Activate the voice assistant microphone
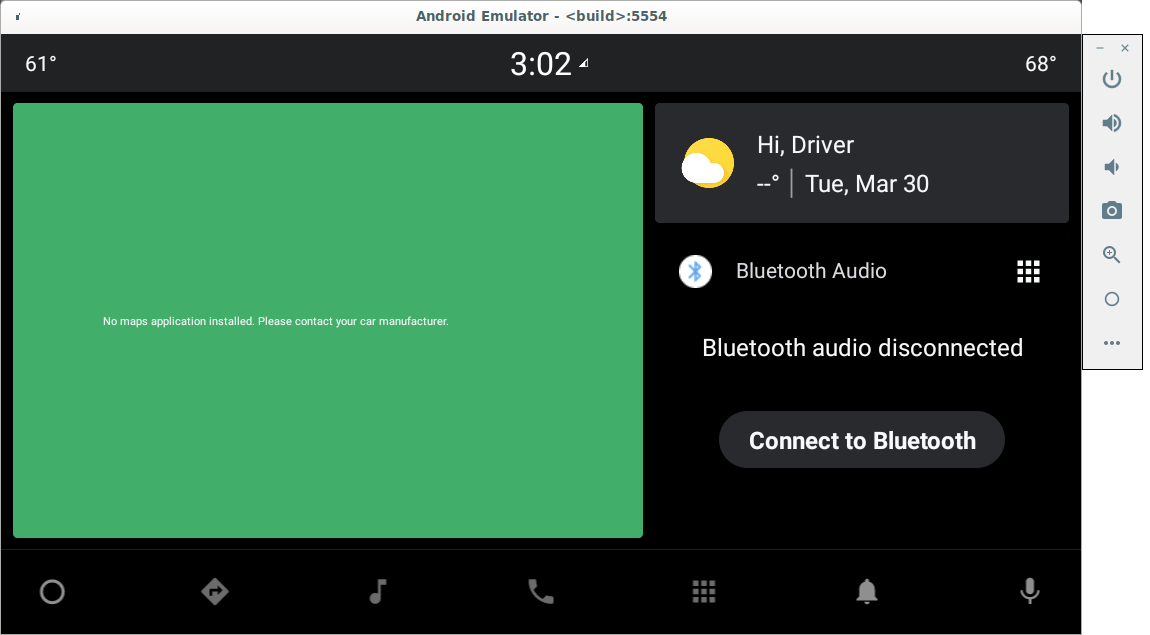This screenshot has width=1150, height=635. coord(1029,592)
